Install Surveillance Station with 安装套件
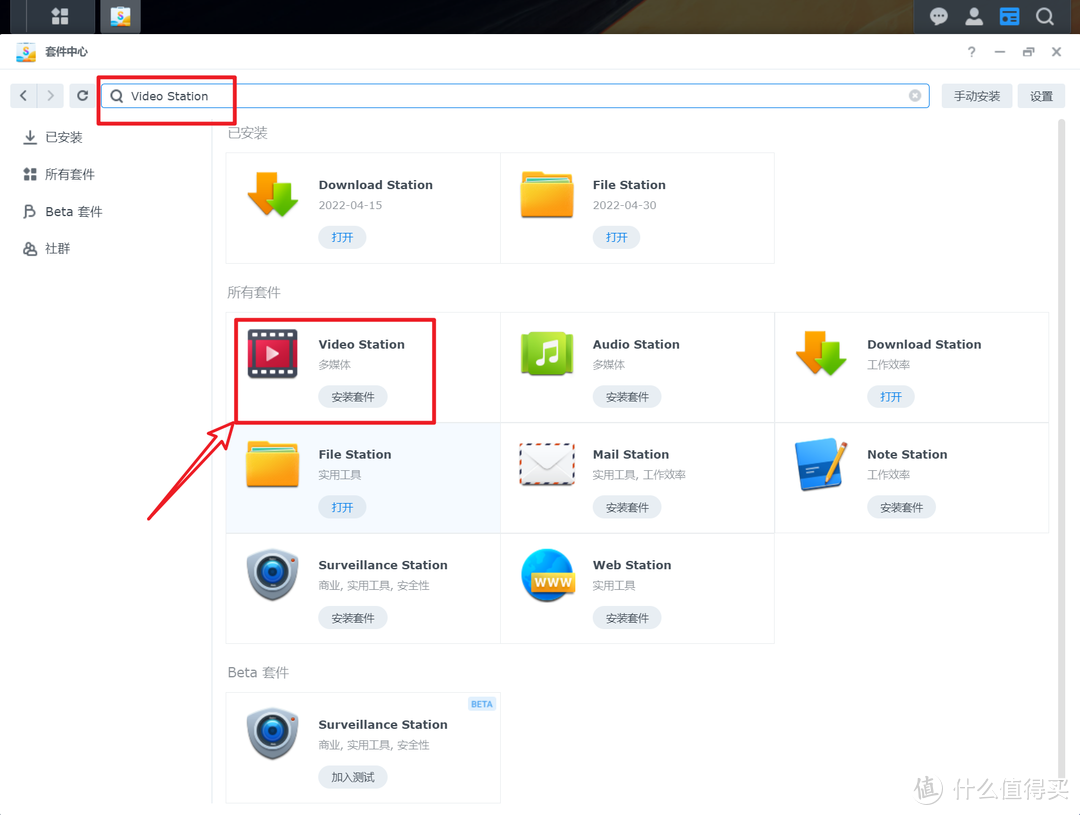1080x815 pixels. [353, 618]
